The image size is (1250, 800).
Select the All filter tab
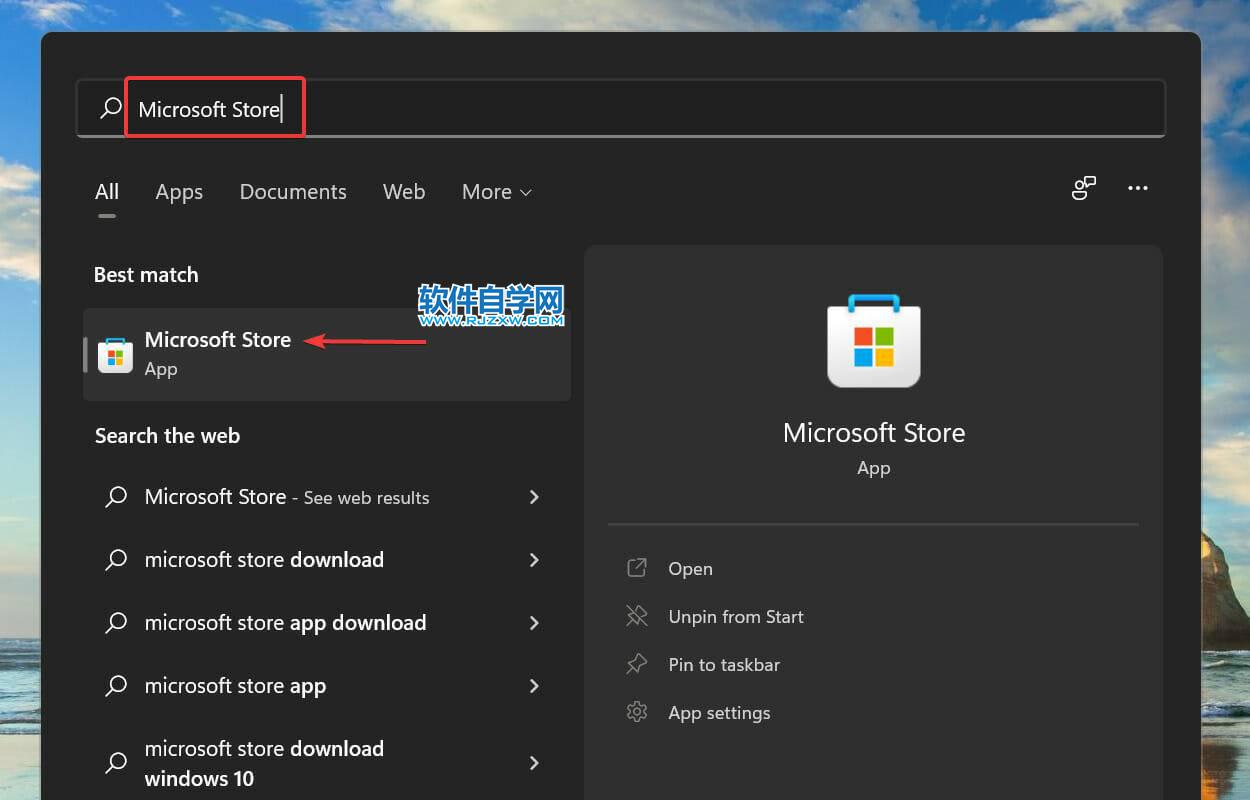click(107, 192)
